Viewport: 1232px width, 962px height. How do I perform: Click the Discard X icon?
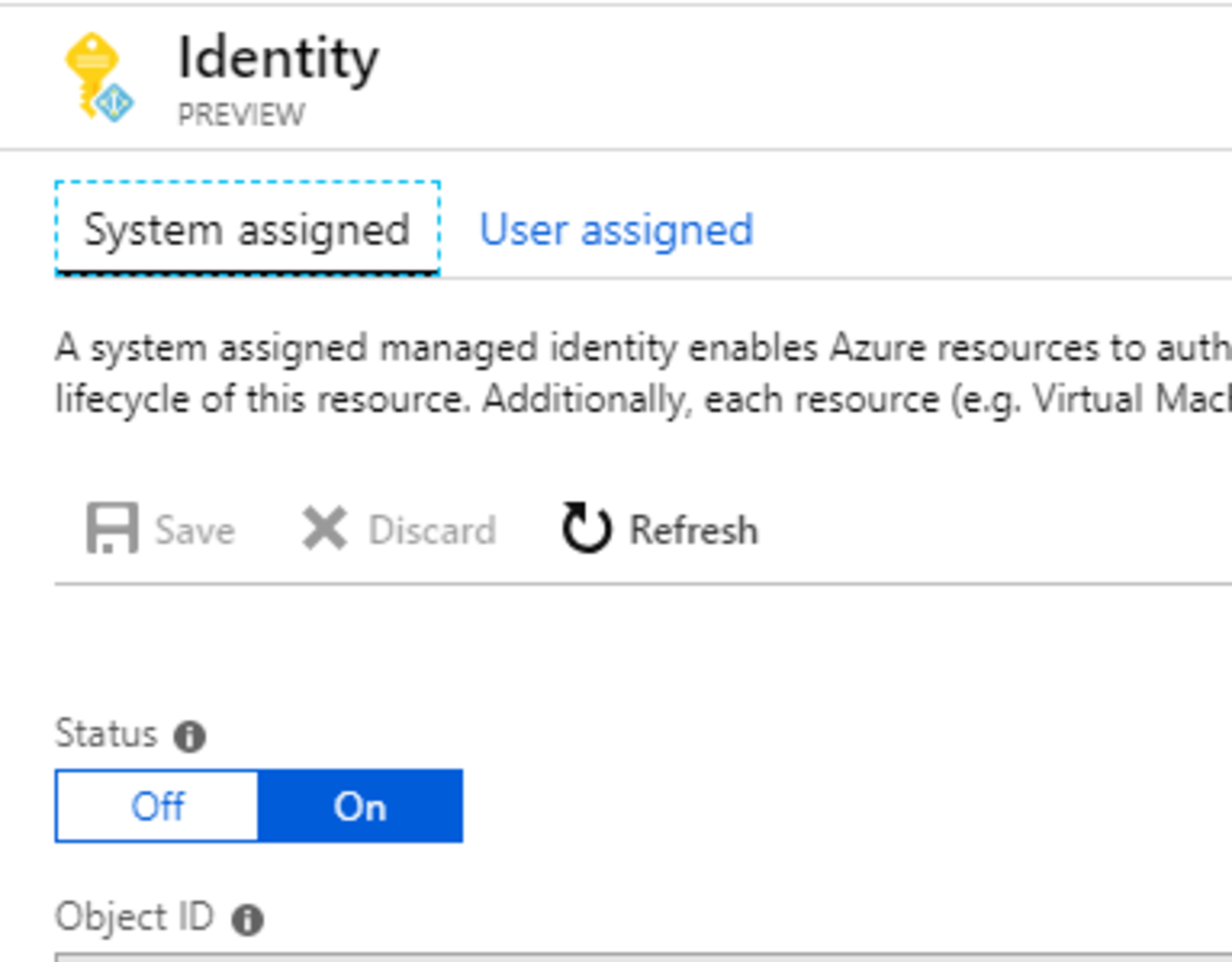pos(324,528)
